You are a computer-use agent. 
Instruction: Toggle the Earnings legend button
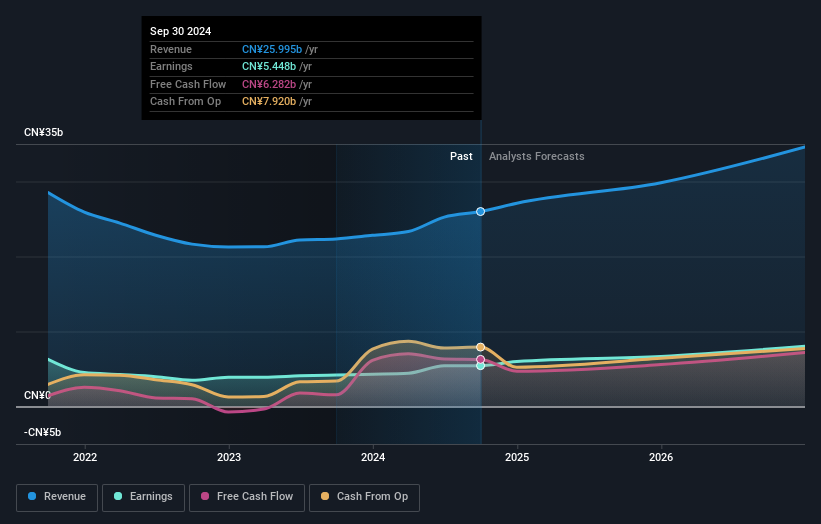(143, 497)
